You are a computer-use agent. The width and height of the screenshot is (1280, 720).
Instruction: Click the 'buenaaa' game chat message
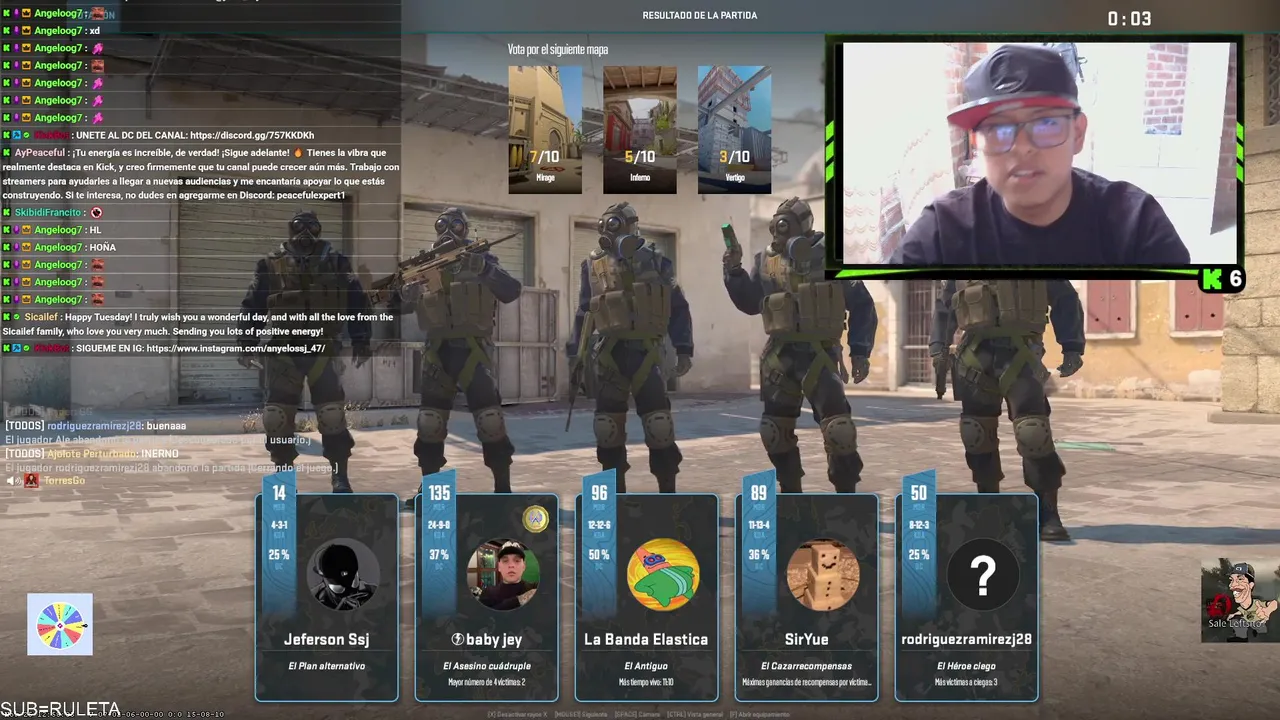pyautogui.click(x=95, y=426)
